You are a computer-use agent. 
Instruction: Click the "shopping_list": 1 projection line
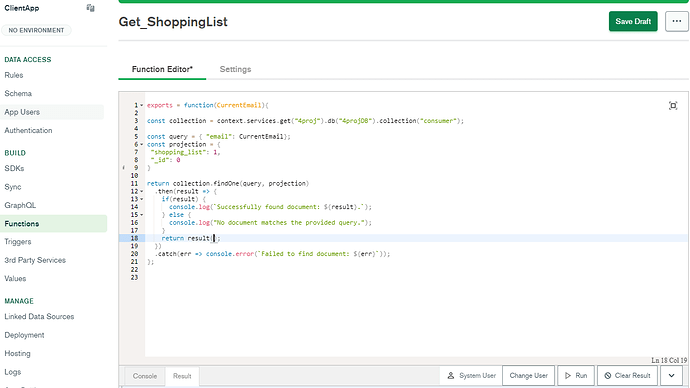point(185,152)
